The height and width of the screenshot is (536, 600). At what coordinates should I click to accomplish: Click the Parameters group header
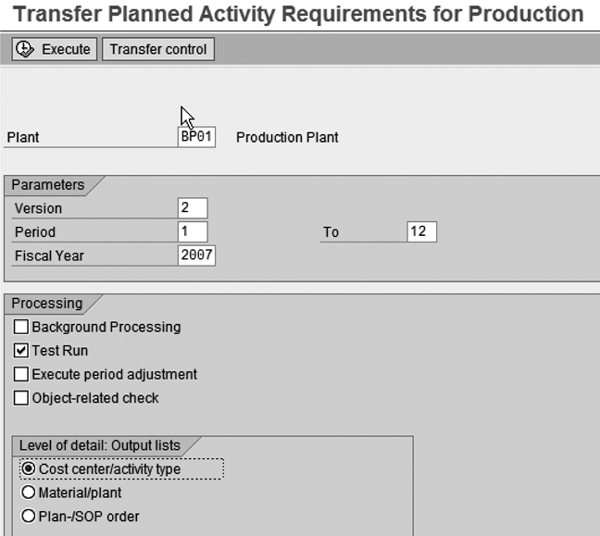click(x=47, y=185)
